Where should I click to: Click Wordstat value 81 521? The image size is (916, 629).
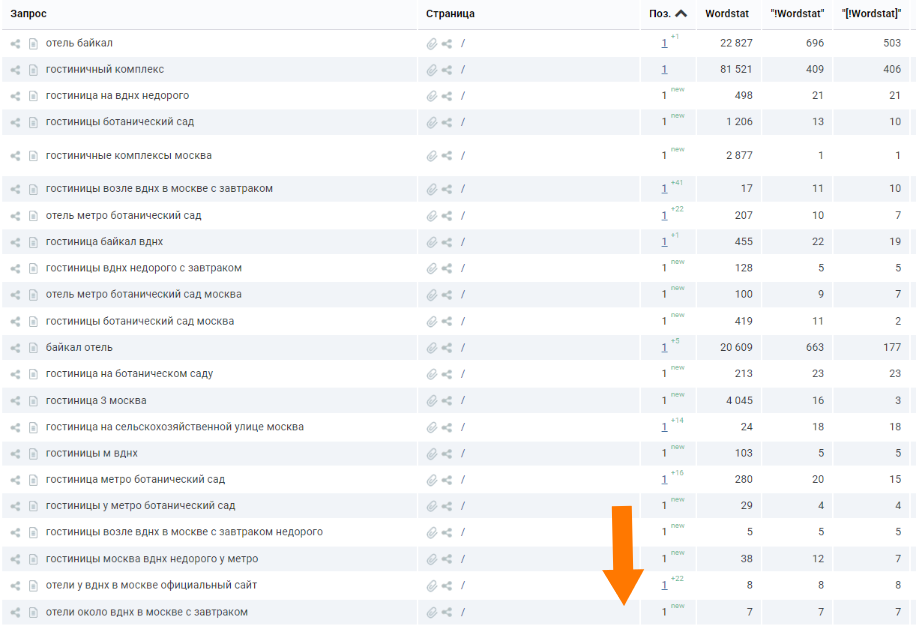pyautogui.click(x=736, y=69)
